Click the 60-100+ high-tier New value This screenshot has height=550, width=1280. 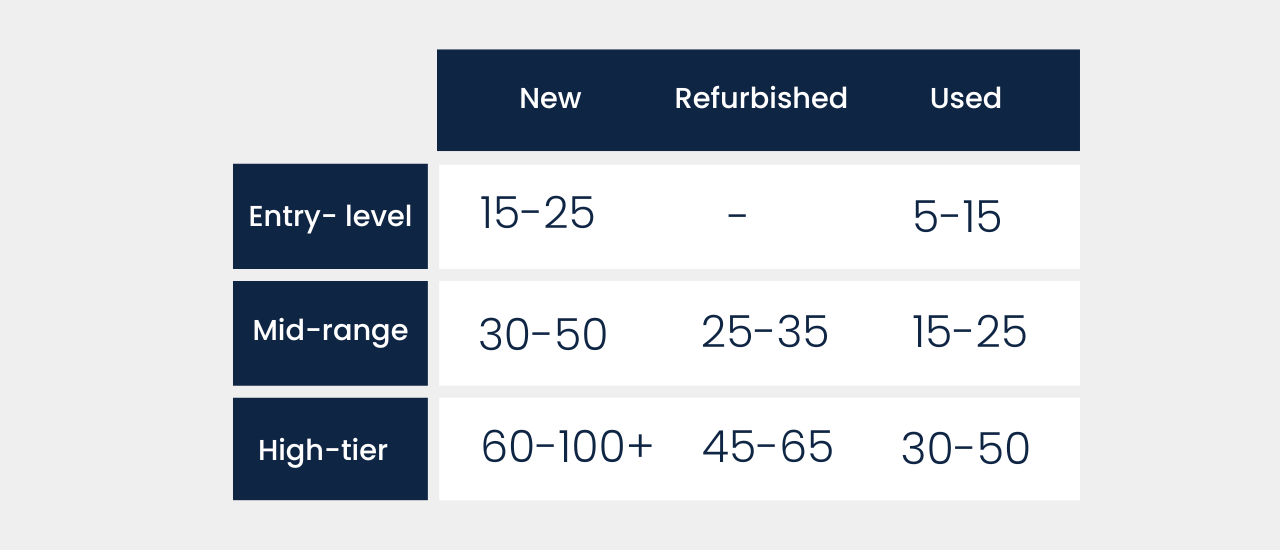[567, 447]
